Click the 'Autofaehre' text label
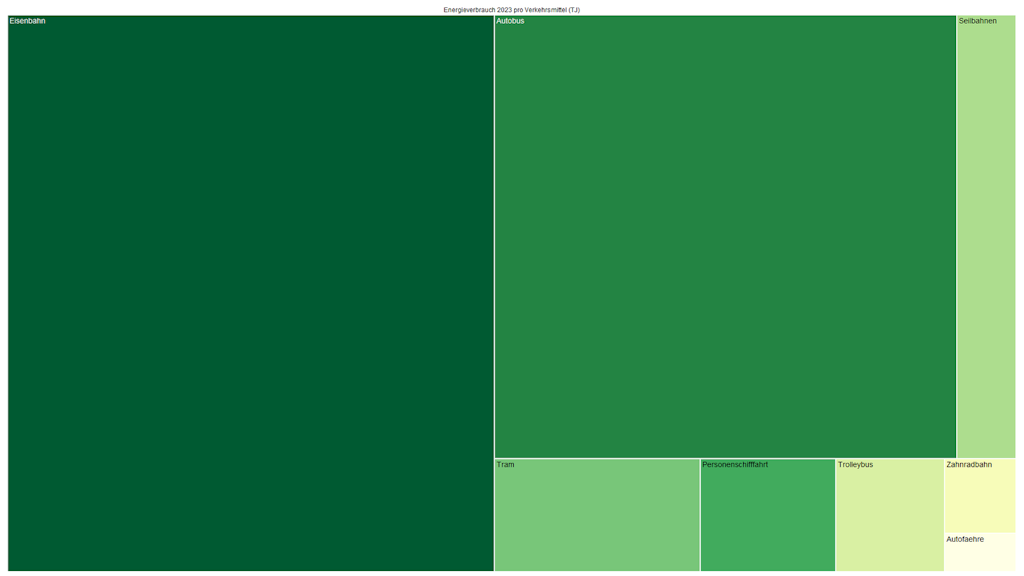 [965, 540]
